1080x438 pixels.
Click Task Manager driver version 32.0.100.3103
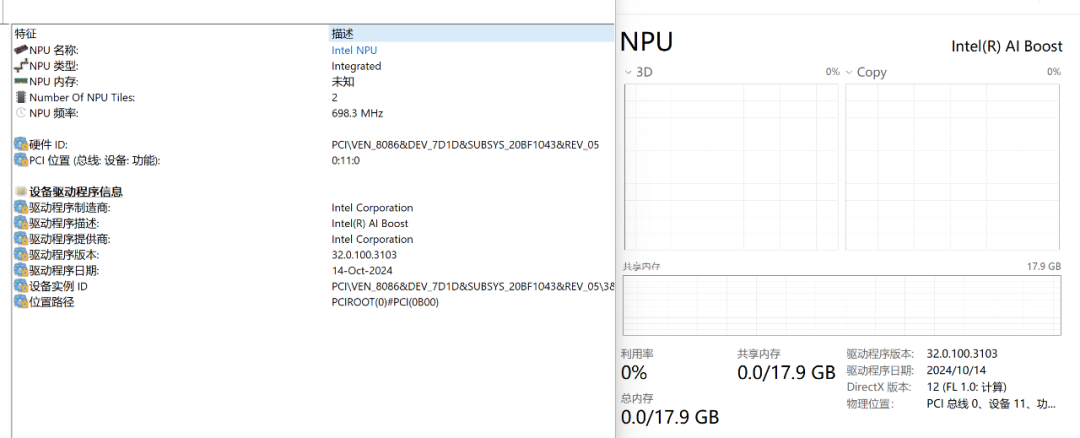coord(962,354)
